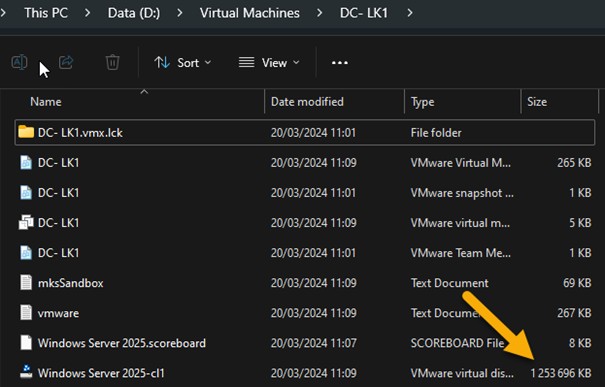Click the 20/03/2024 11:07 date cell

314,343
